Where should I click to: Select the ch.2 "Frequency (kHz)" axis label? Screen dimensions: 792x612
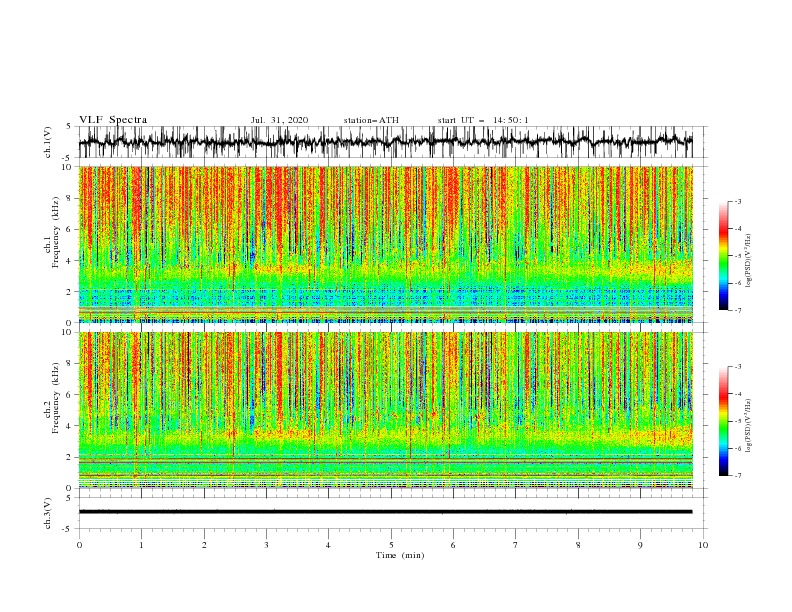pos(56,397)
